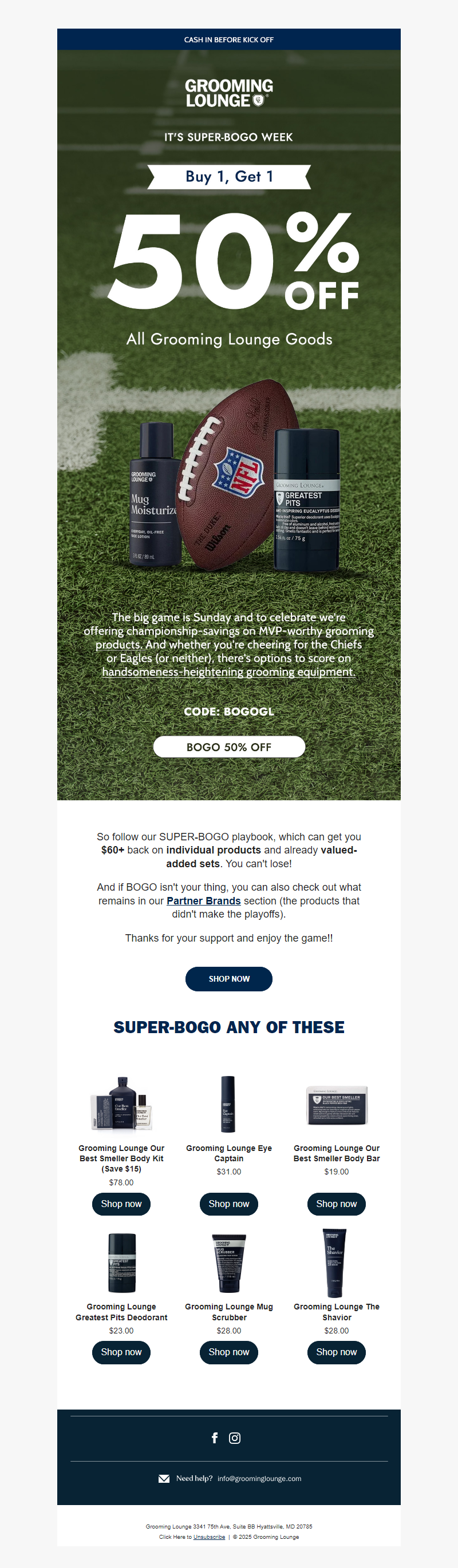This screenshot has height=1568, width=458.
Task: Shop now for Our Best Smeller Body Kit
Action: click(121, 1204)
